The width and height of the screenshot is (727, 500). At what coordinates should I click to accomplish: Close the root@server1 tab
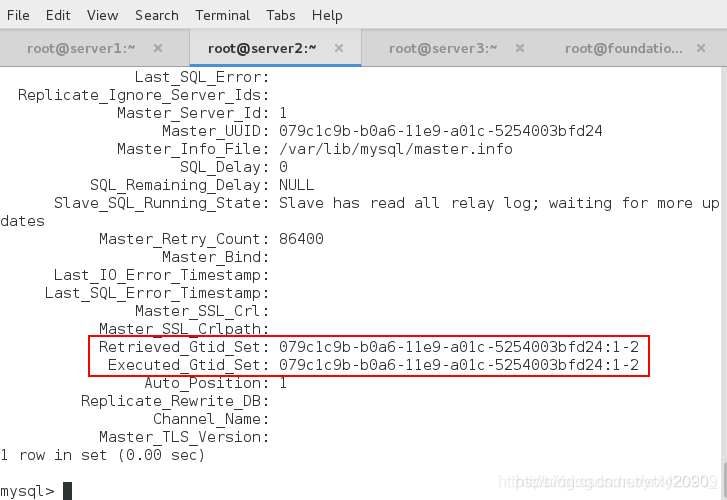click(158, 48)
